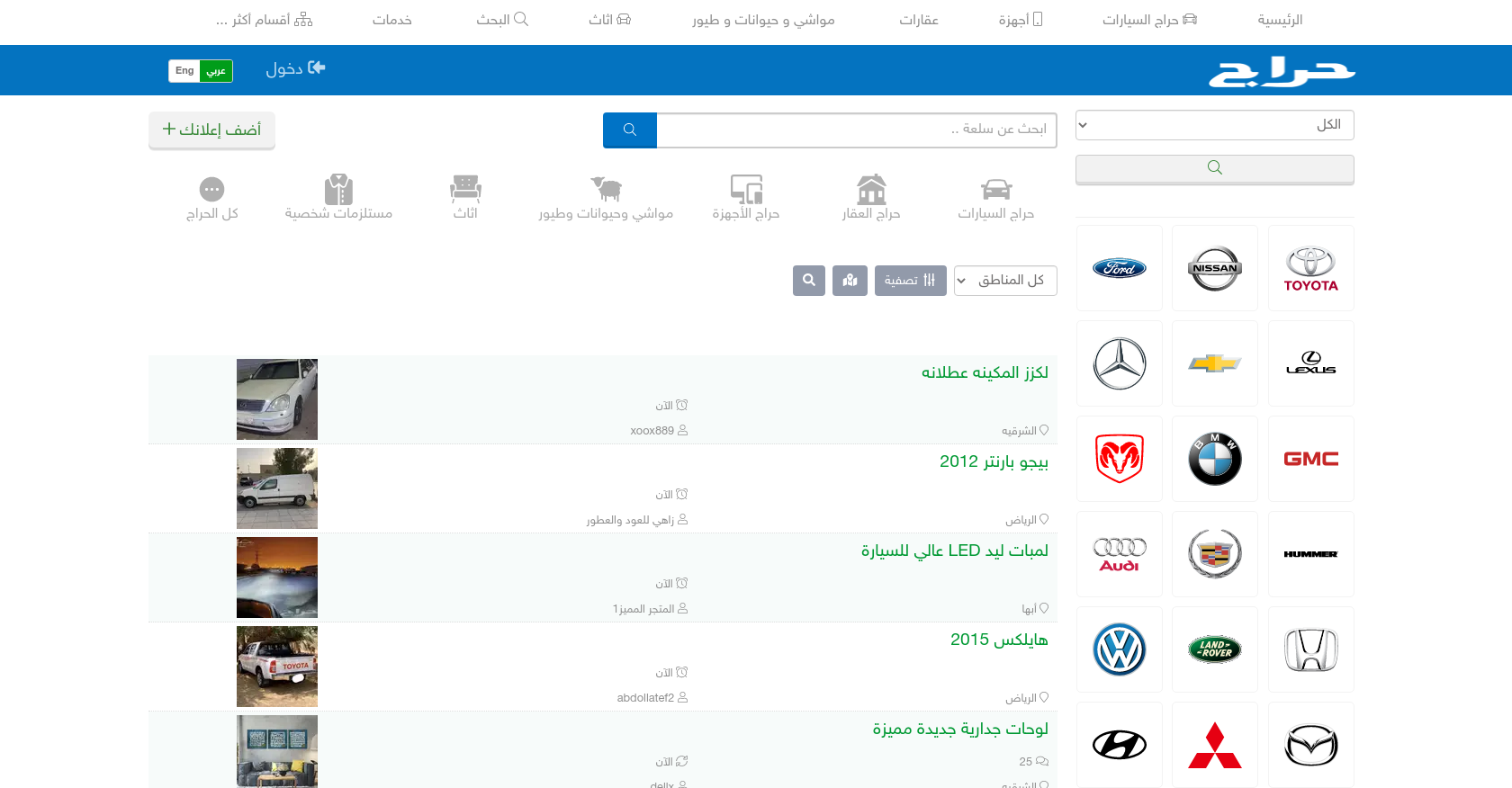Open حراج السيارات top menu item

(1149, 20)
